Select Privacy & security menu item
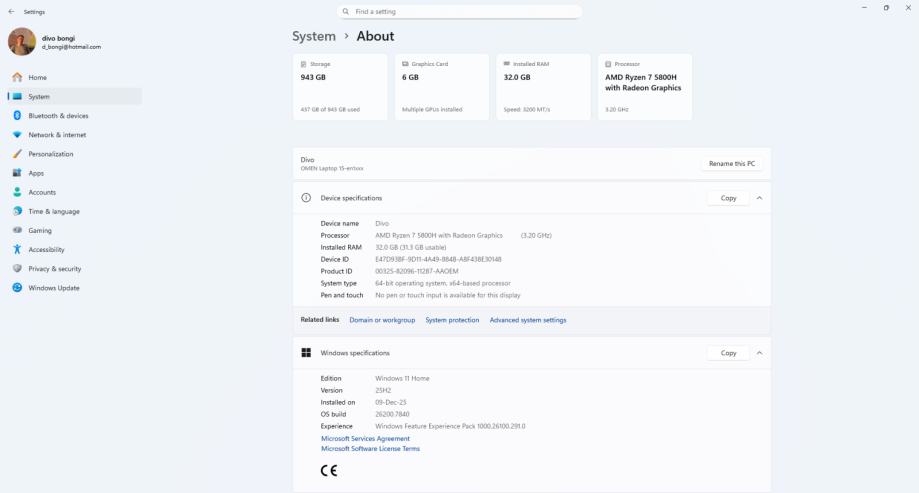The width and height of the screenshot is (919, 493). (x=54, y=269)
